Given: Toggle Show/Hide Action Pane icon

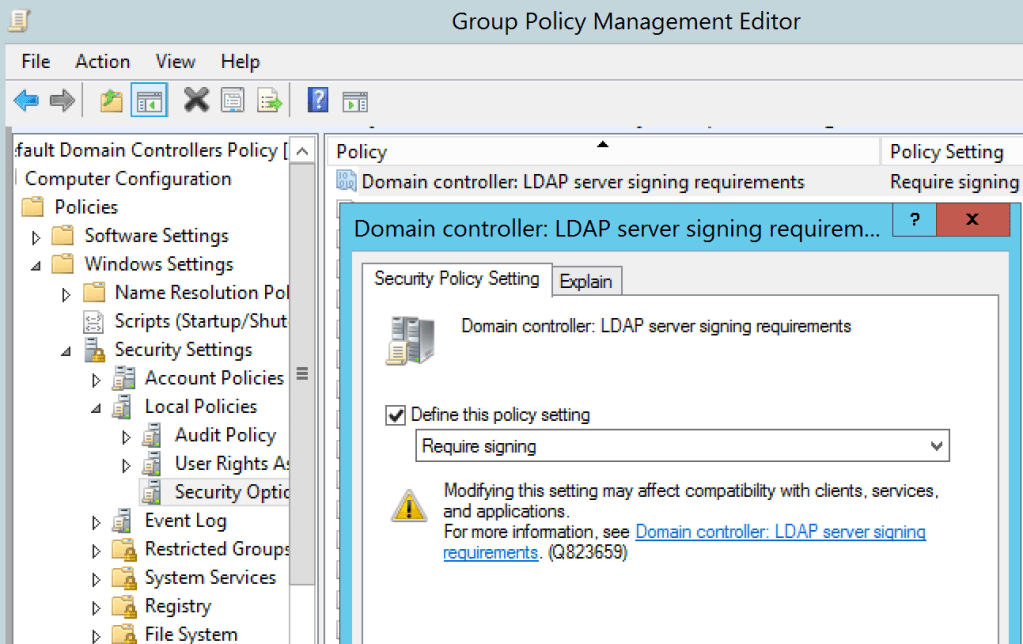Looking at the screenshot, I should [355, 100].
